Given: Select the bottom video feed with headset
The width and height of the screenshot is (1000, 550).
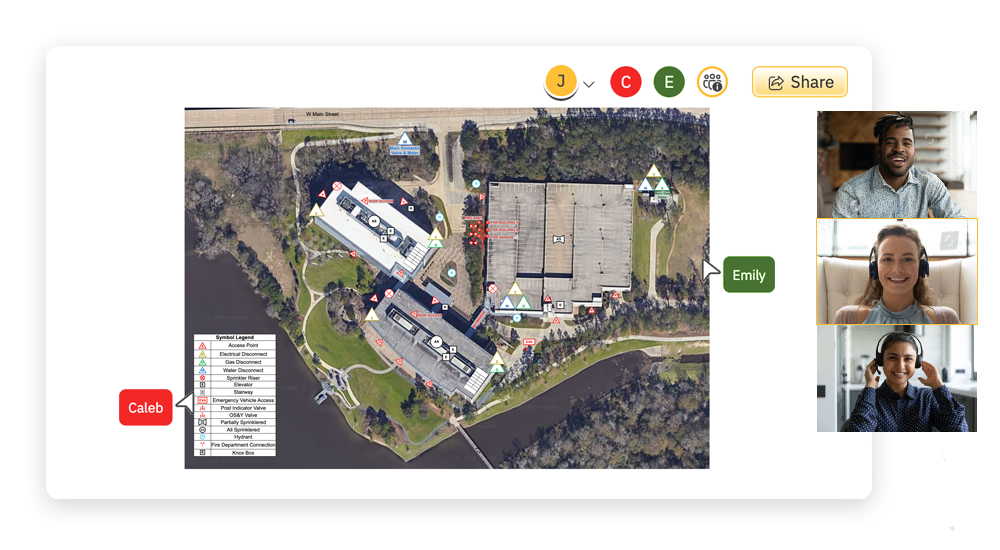Looking at the screenshot, I should tap(896, 379).
